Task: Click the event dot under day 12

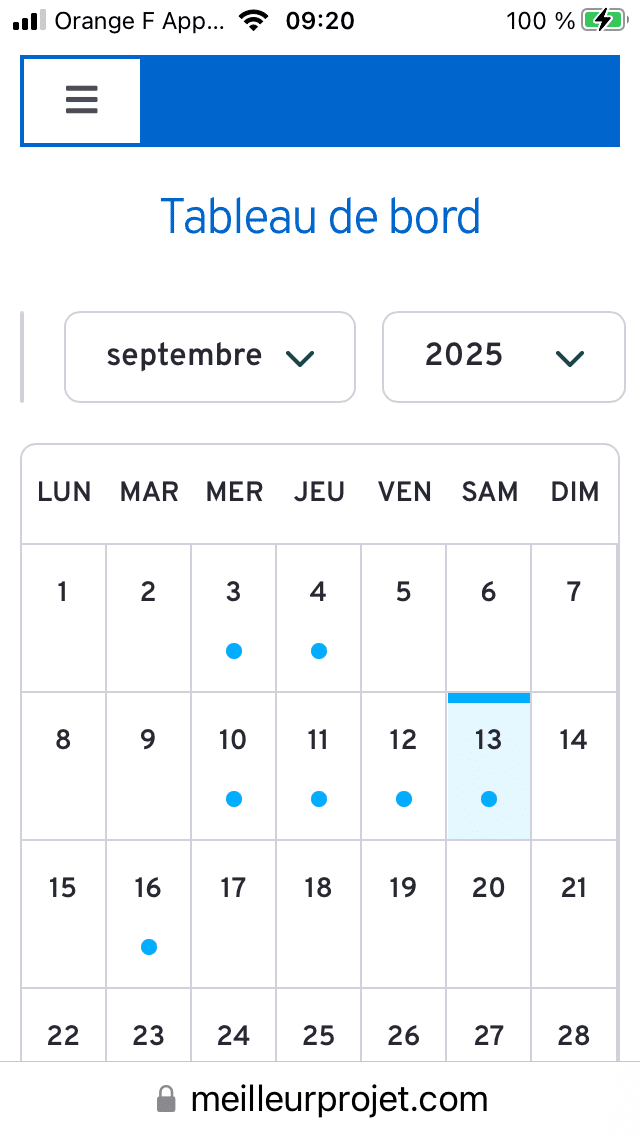Action: 404,799
